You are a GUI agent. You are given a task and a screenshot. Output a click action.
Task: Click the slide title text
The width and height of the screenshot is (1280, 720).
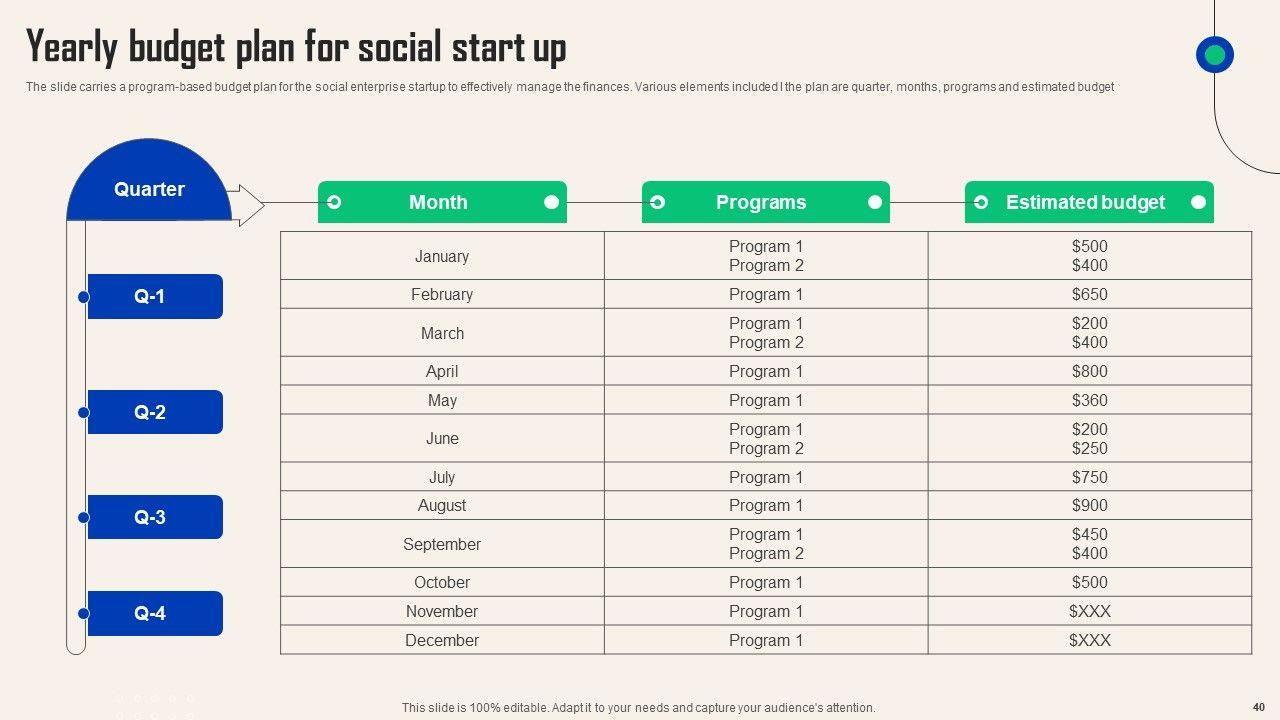click(x=296, y=47)
